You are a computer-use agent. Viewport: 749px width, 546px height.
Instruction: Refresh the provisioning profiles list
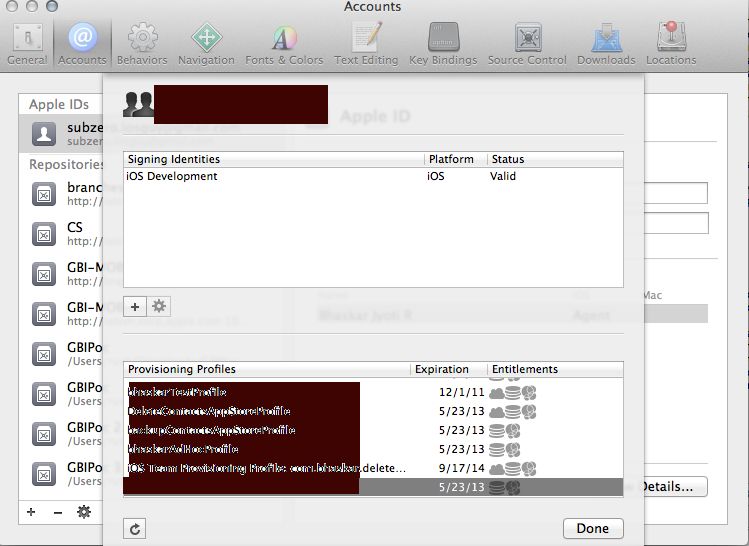[135, 529]
